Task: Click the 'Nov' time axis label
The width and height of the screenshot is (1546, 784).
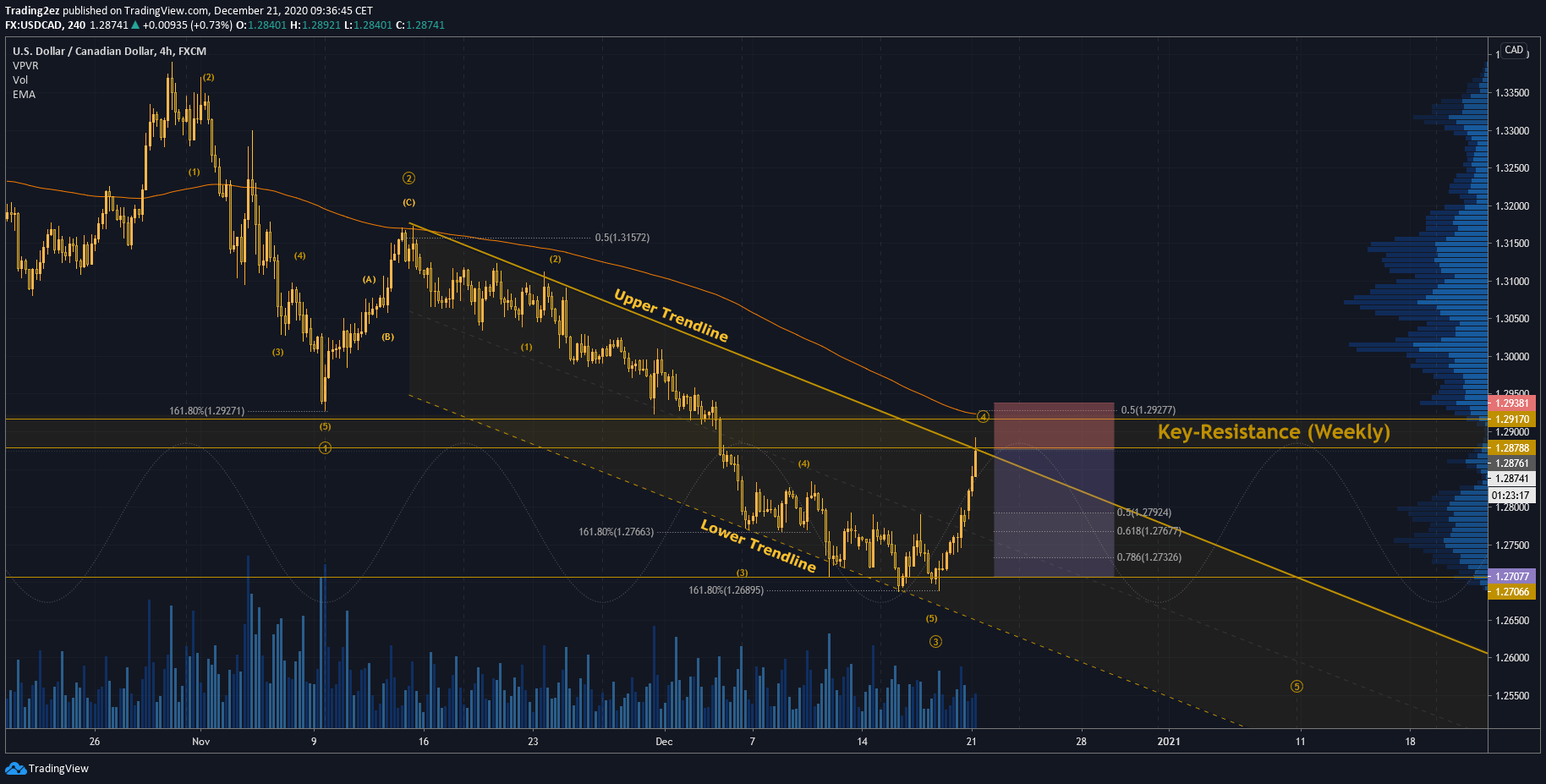Action: pos(200,742)
